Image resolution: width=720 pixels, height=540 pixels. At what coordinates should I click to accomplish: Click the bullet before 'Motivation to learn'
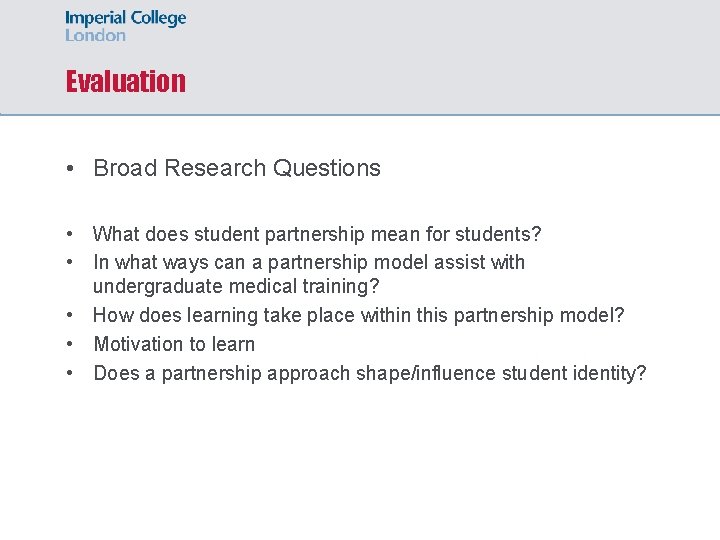[x=70, y=344]
